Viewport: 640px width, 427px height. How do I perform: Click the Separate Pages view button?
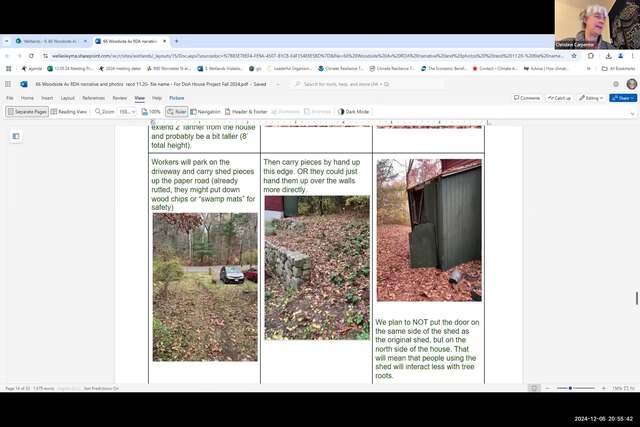[x=27, y=112]
